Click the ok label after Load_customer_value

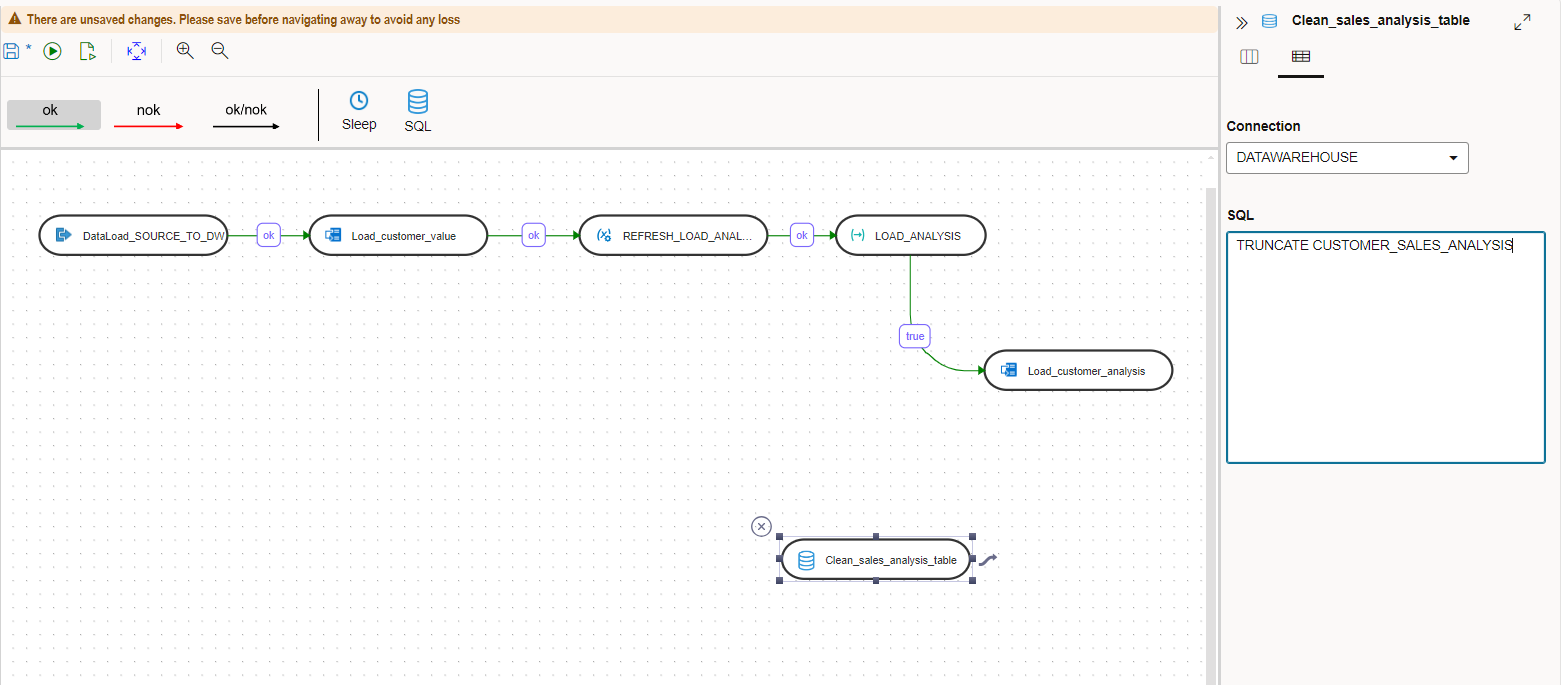coord(534,235)
